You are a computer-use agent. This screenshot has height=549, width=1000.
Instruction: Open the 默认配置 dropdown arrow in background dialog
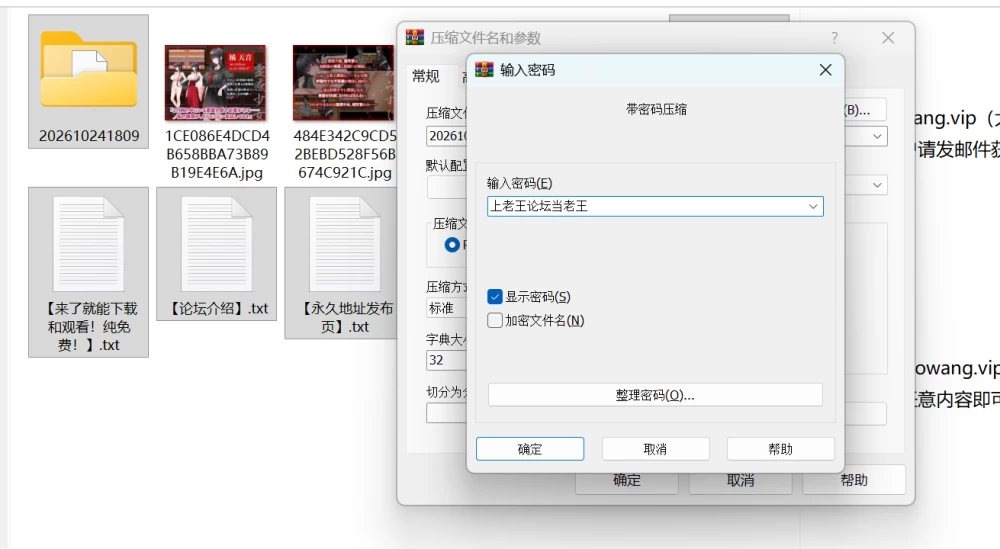pos(878,186)
